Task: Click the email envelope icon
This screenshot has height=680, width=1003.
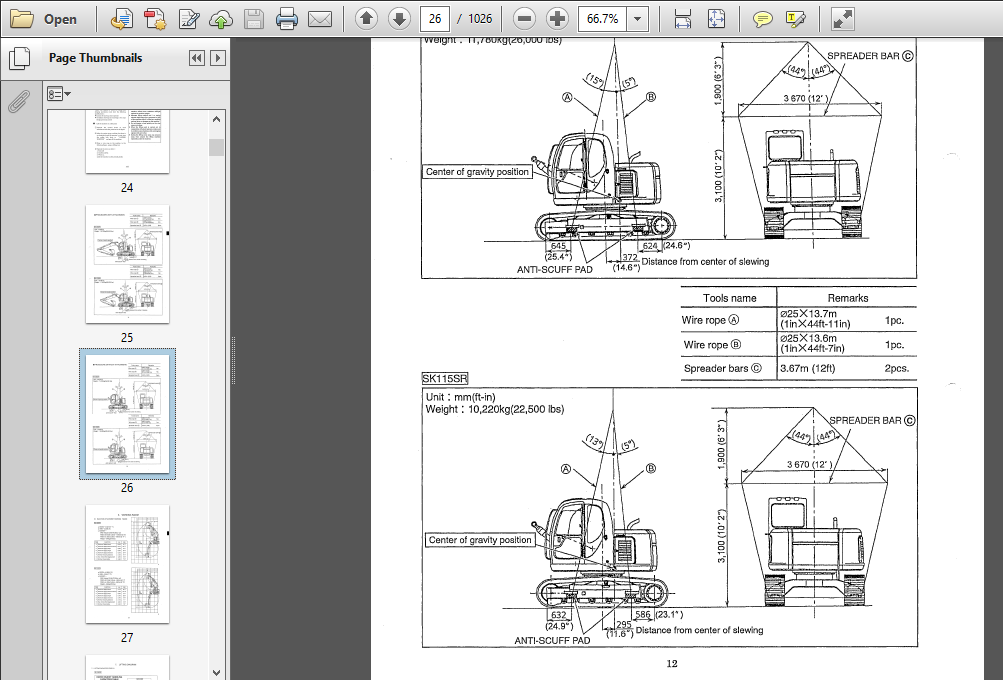Action: (x=320, y=19)
